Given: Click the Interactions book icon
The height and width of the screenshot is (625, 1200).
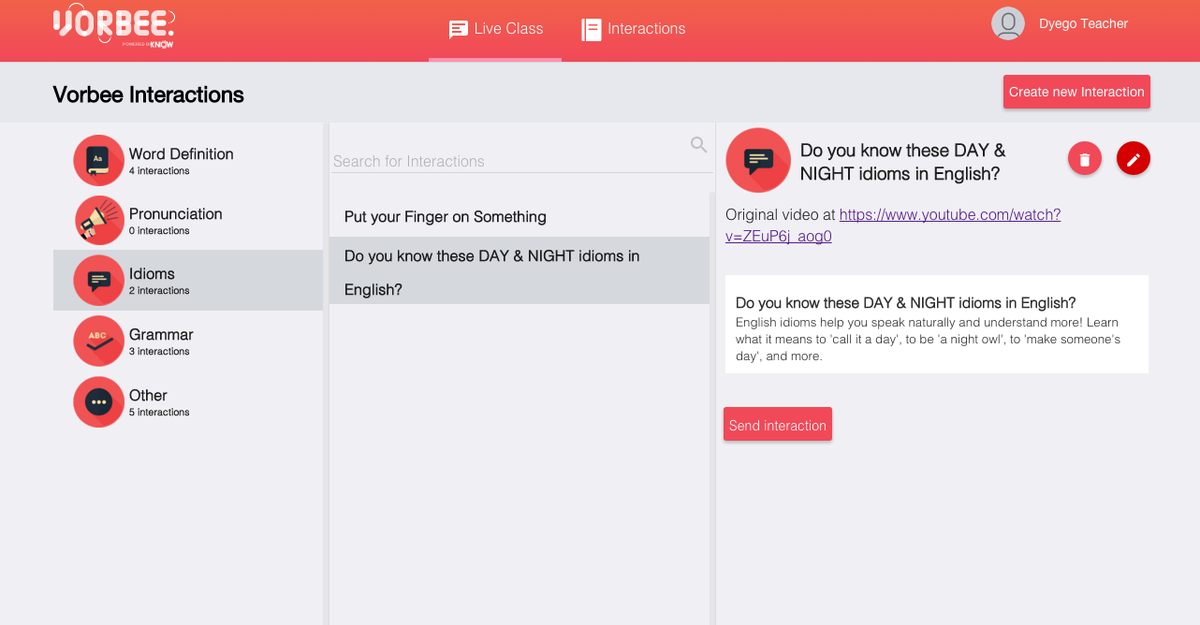Looking at the screenshot, I should click(x=592, y=29).
